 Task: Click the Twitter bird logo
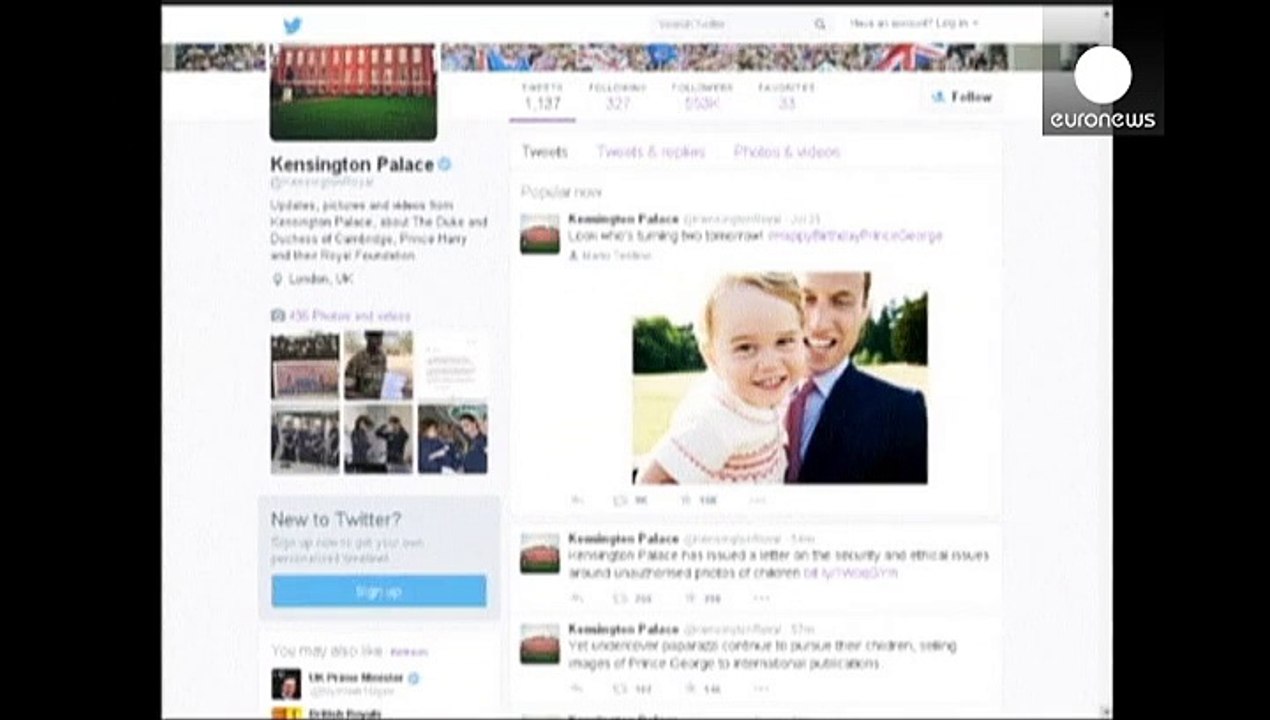pyautogui.click(x=292, y=25)
